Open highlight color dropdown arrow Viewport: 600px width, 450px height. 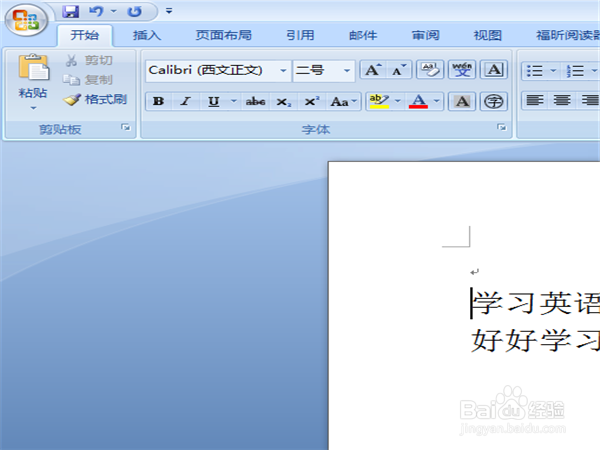398,101
